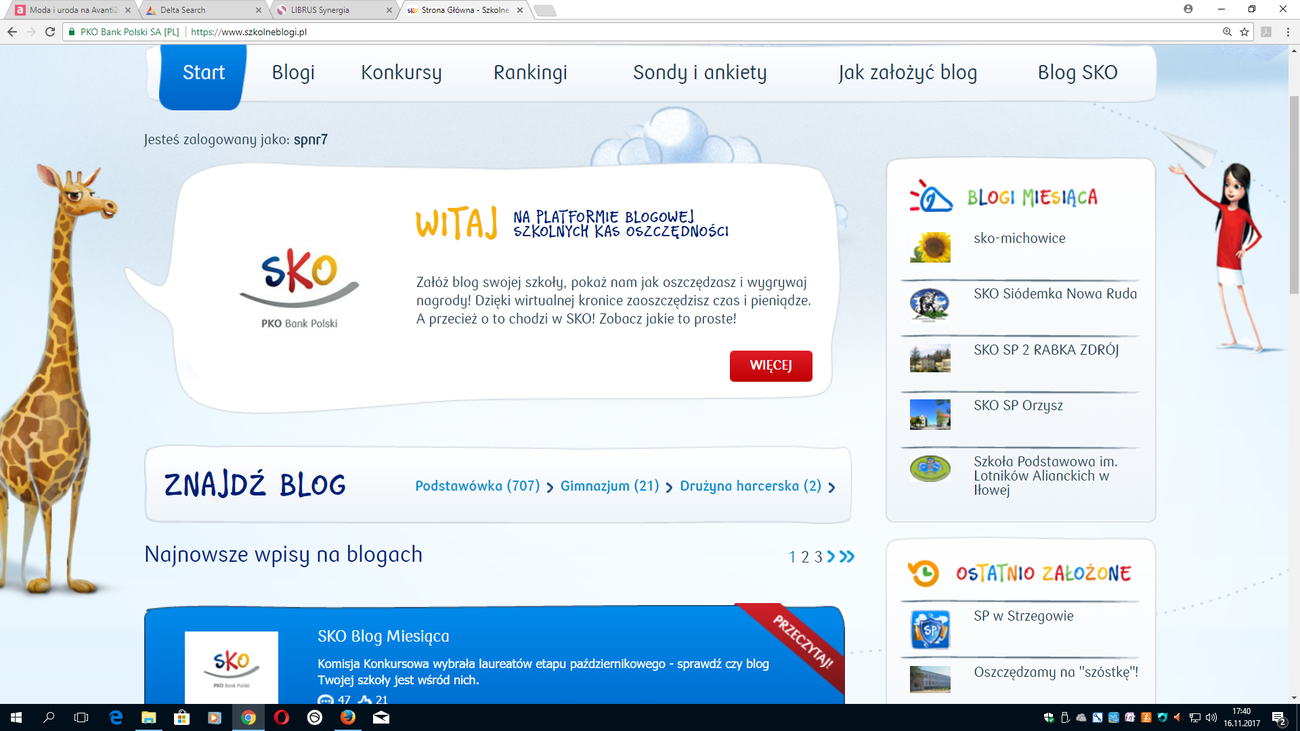1300x731 pixels.
Task: Open the OneDrive cloud icon in the tray
Action: pos(1081,718)
